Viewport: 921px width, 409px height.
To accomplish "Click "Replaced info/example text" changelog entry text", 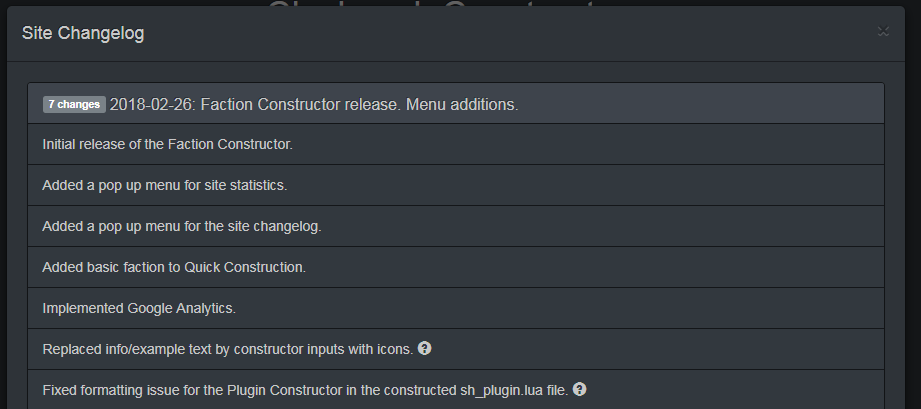I will click(227, 349).
